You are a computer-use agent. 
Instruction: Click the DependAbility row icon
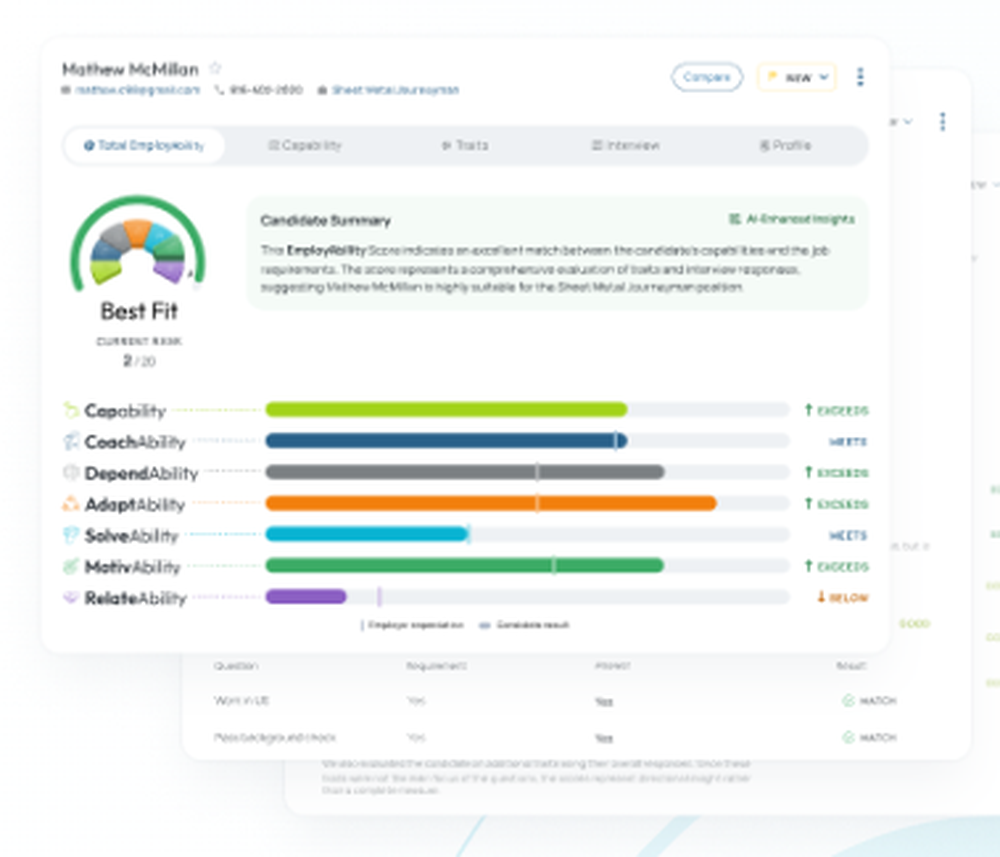[71, 472]
